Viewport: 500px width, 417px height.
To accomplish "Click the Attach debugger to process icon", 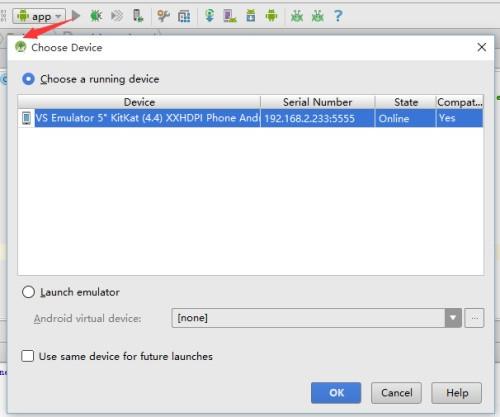I will coord(138,16).
